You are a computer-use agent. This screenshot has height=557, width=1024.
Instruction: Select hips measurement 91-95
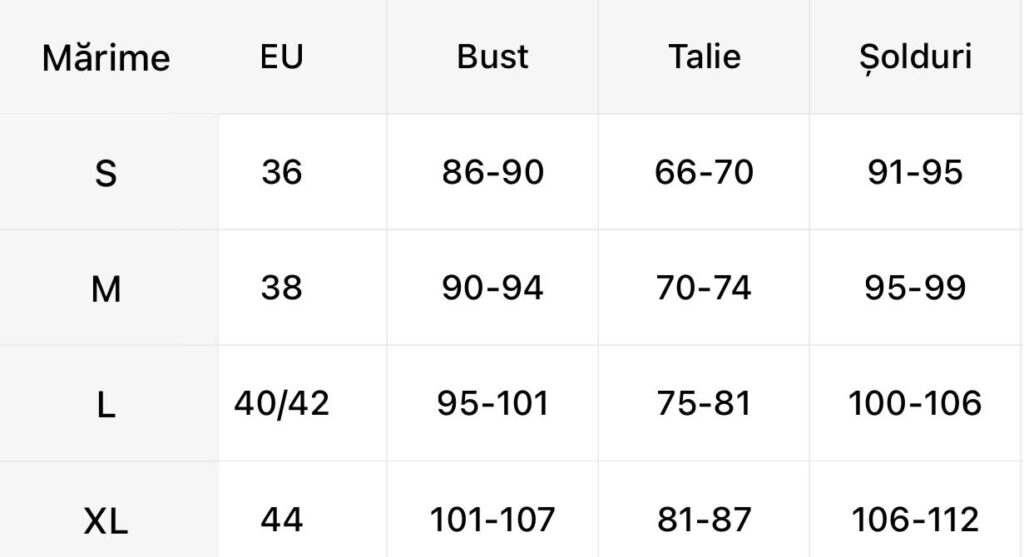pos(916,172)
